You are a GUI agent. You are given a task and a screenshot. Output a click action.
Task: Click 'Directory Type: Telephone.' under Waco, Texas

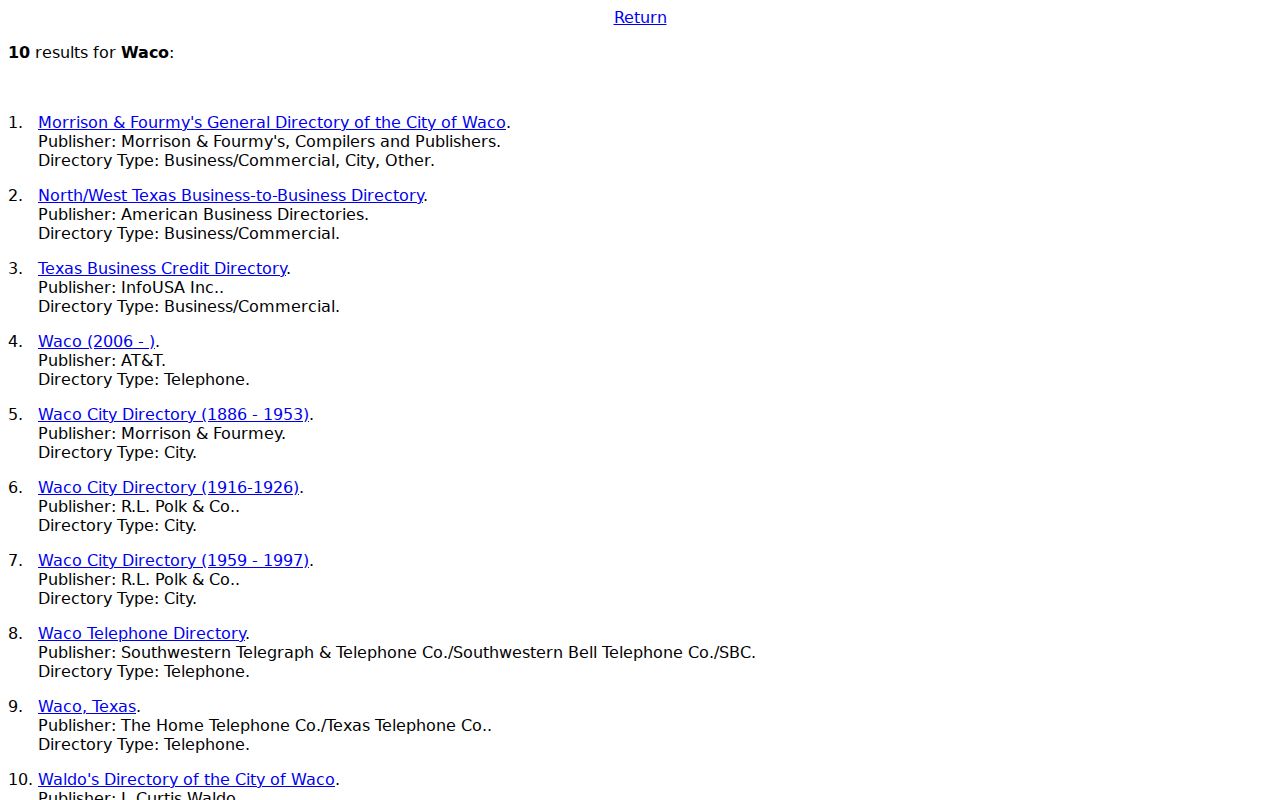click(144, 744)
